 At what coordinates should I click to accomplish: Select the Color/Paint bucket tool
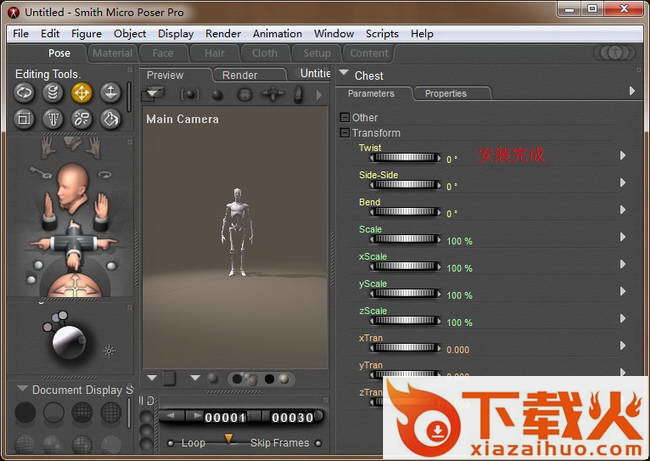(110, 119)
